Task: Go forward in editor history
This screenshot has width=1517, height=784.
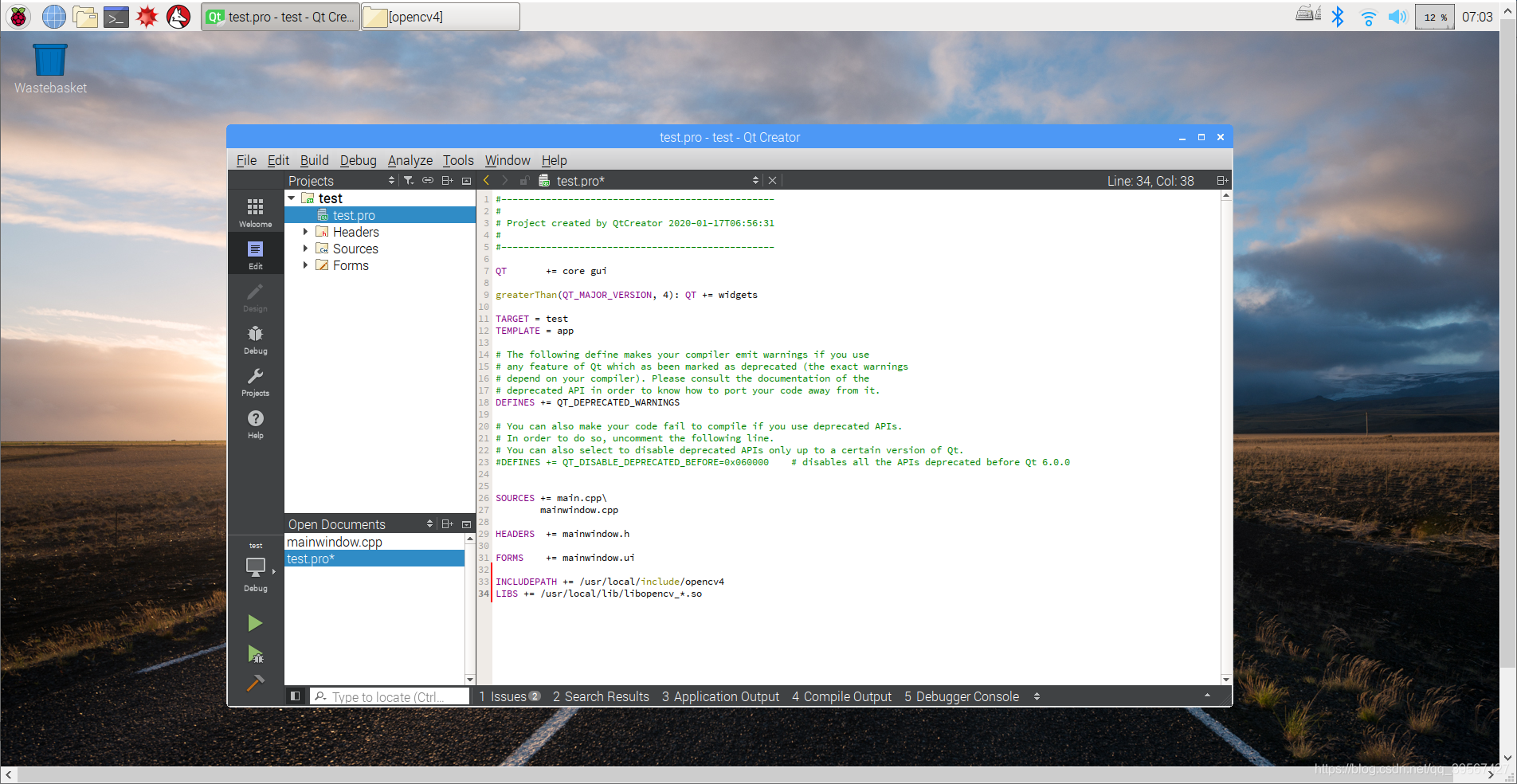Action: tap(505, 181)
